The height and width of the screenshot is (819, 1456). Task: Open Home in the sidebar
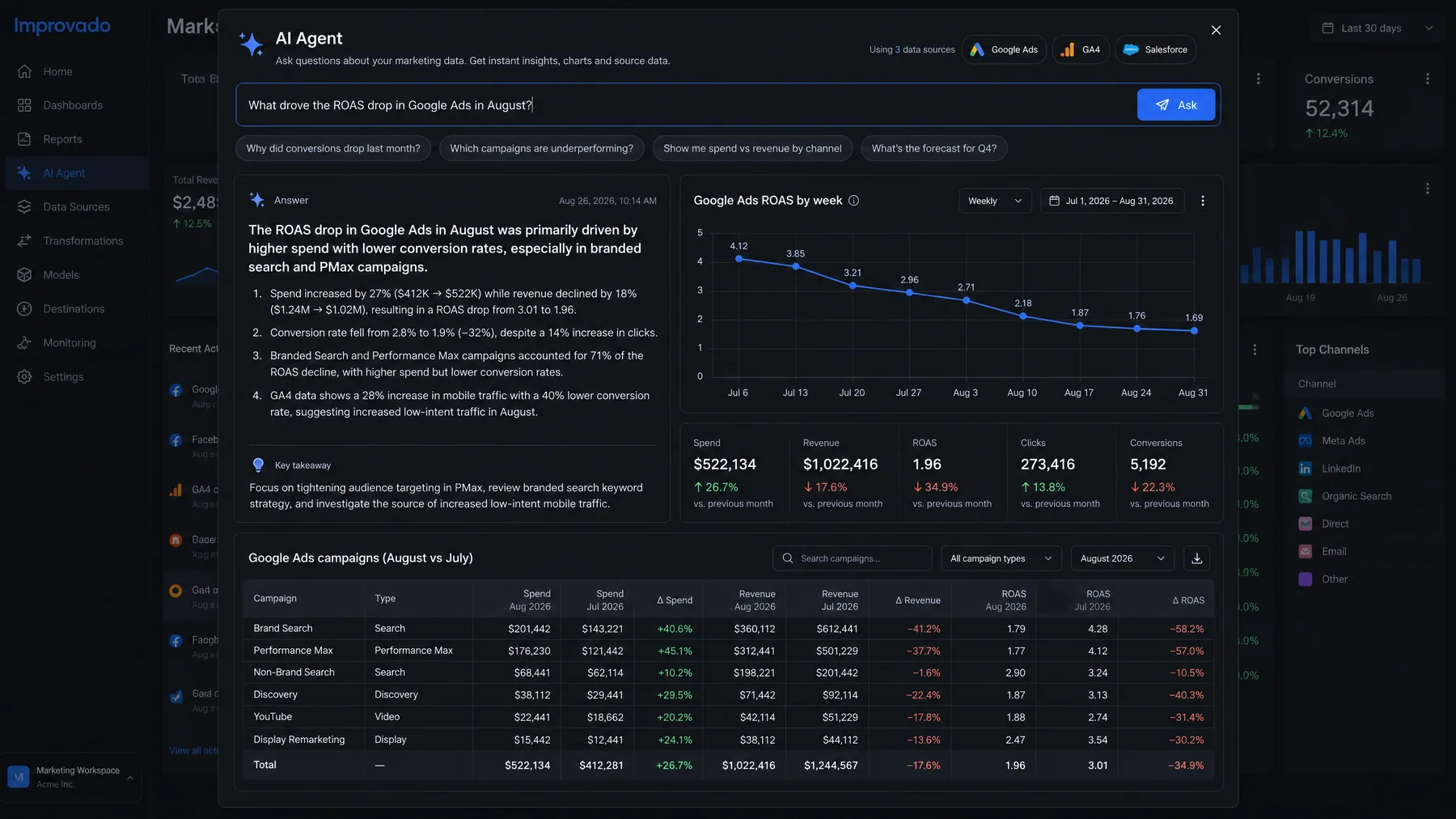57,71
